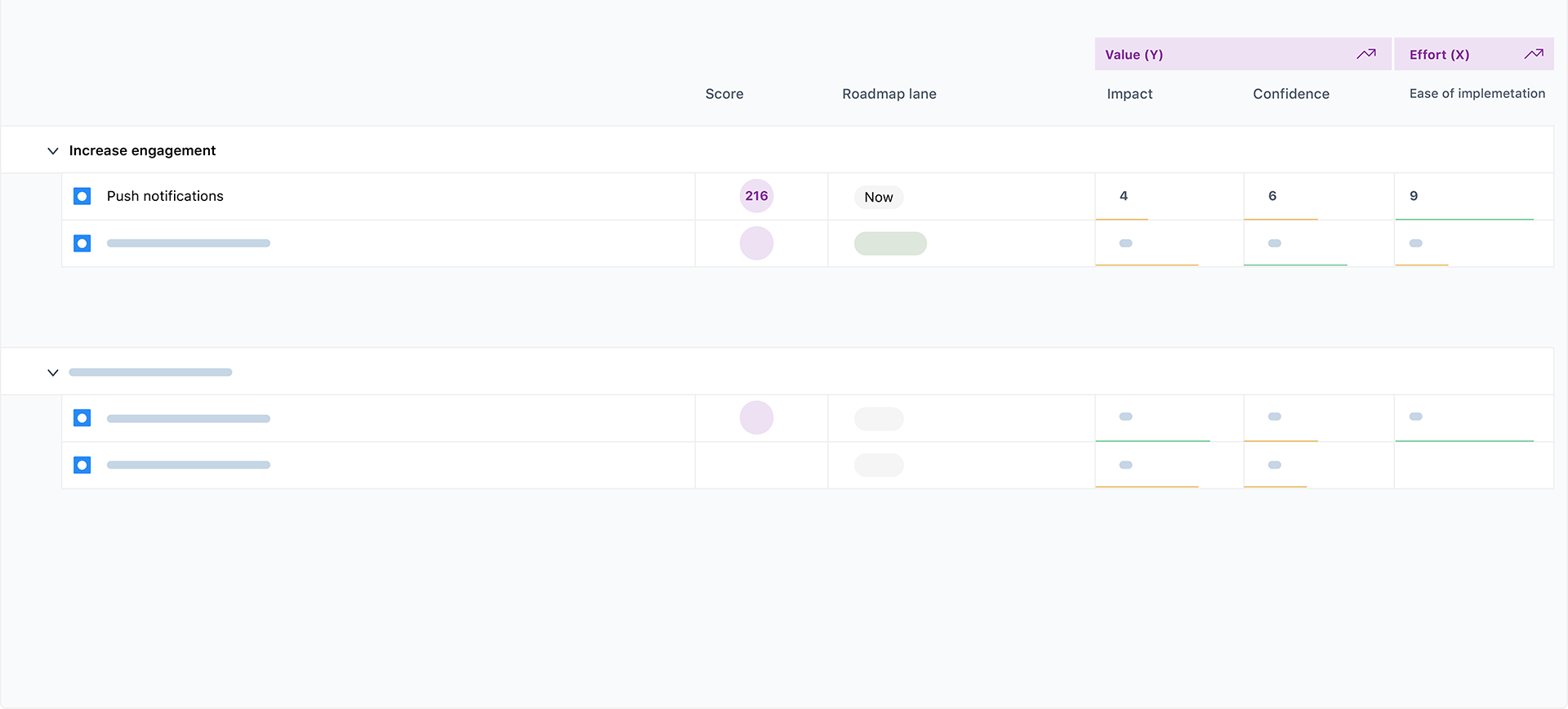Click the Confidence column header

point(1291,94)
